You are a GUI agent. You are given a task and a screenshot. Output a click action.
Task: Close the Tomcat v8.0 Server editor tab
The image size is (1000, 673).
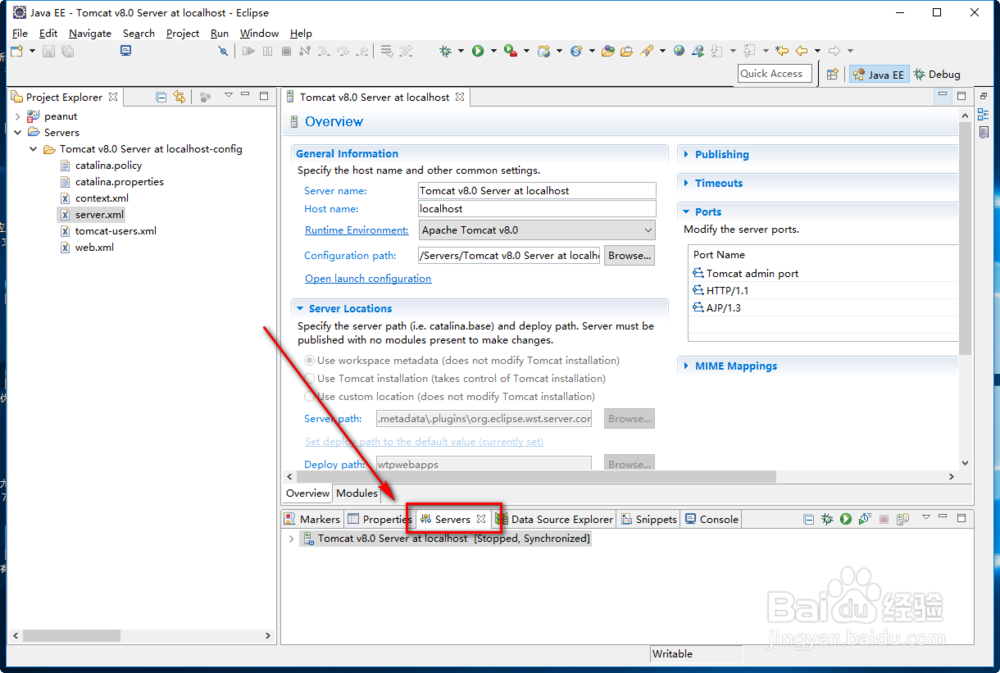pos(460,97)
